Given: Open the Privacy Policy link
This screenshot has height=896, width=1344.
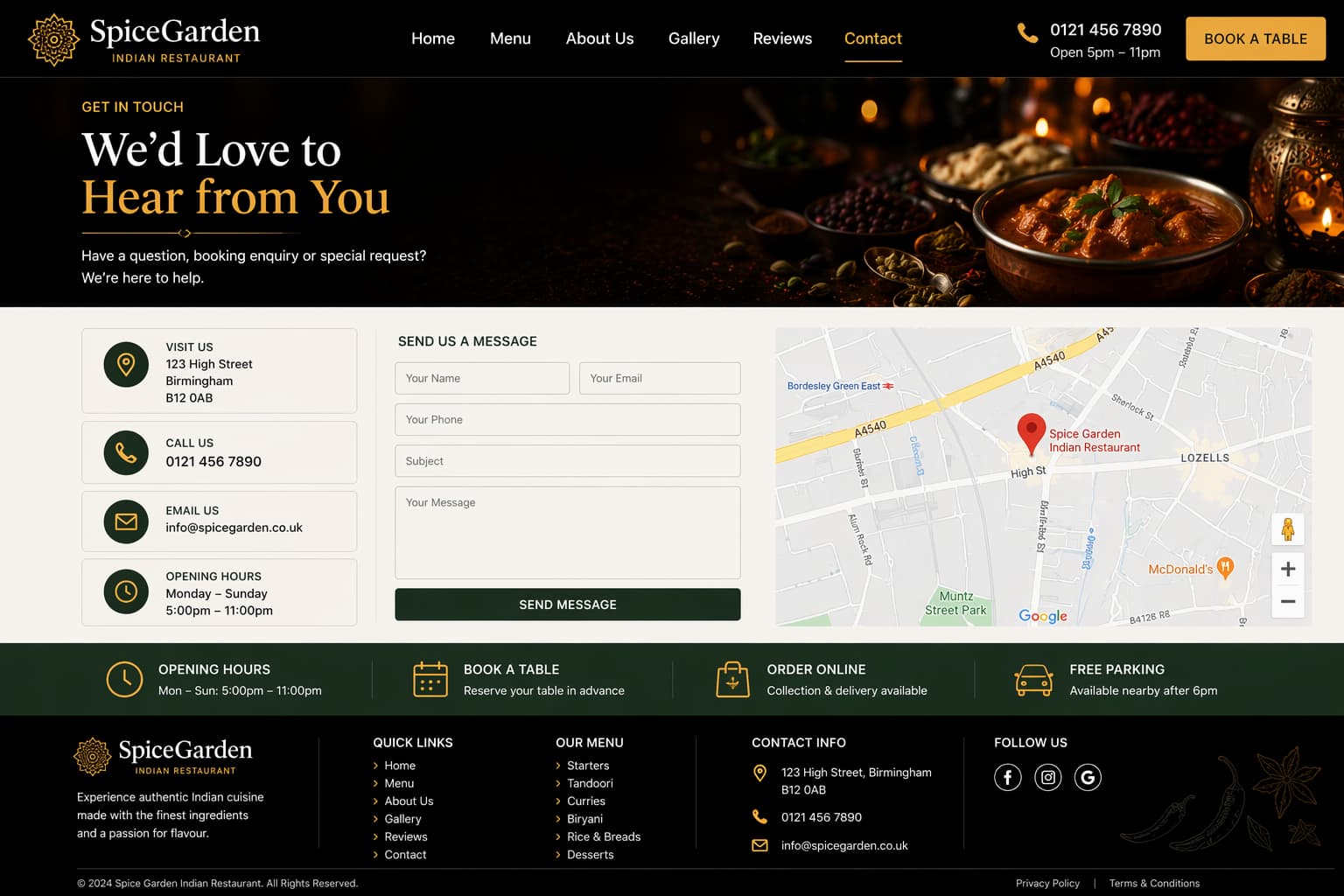Looking at the screenshot, I should click(x=1047, y=884).
